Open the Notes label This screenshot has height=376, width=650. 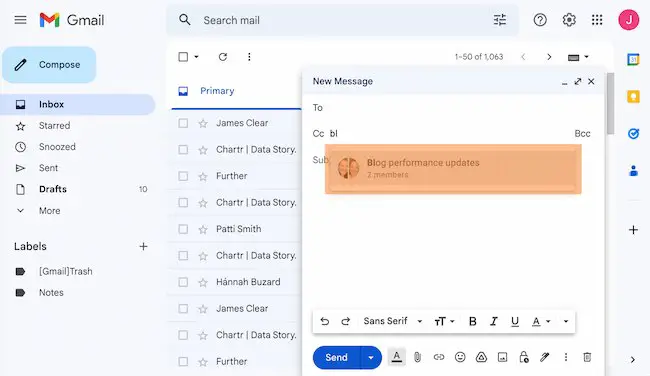point(51,293)
